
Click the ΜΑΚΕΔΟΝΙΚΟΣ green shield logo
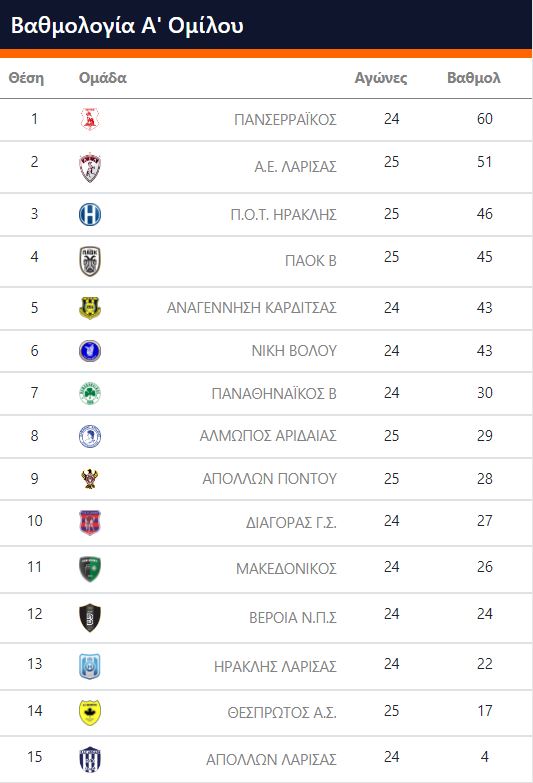[x=90, y=569]
